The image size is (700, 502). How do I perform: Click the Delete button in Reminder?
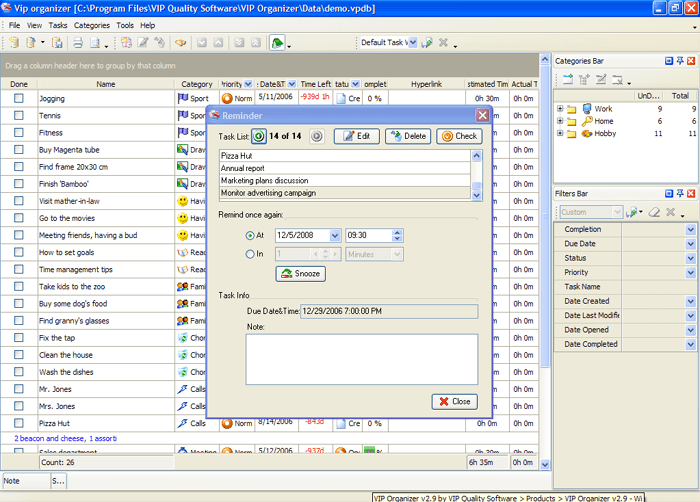[408, 136]
